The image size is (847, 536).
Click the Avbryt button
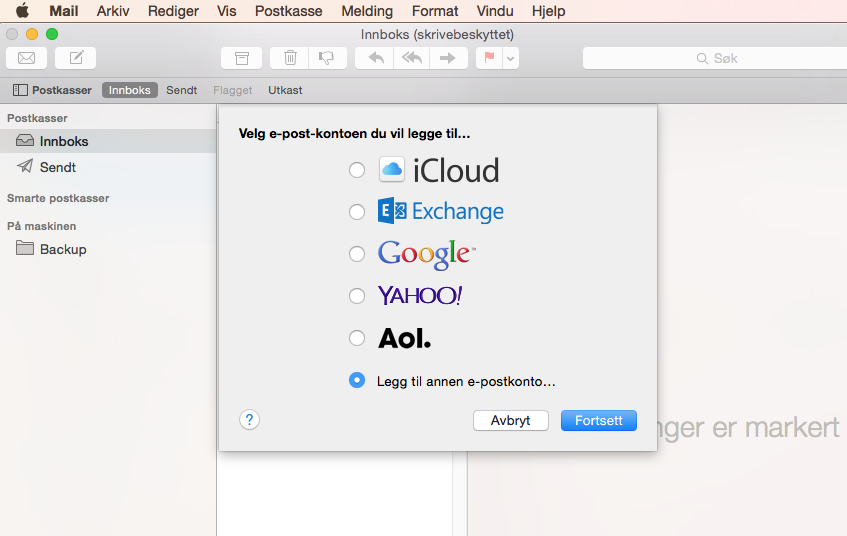coord(510,420)
